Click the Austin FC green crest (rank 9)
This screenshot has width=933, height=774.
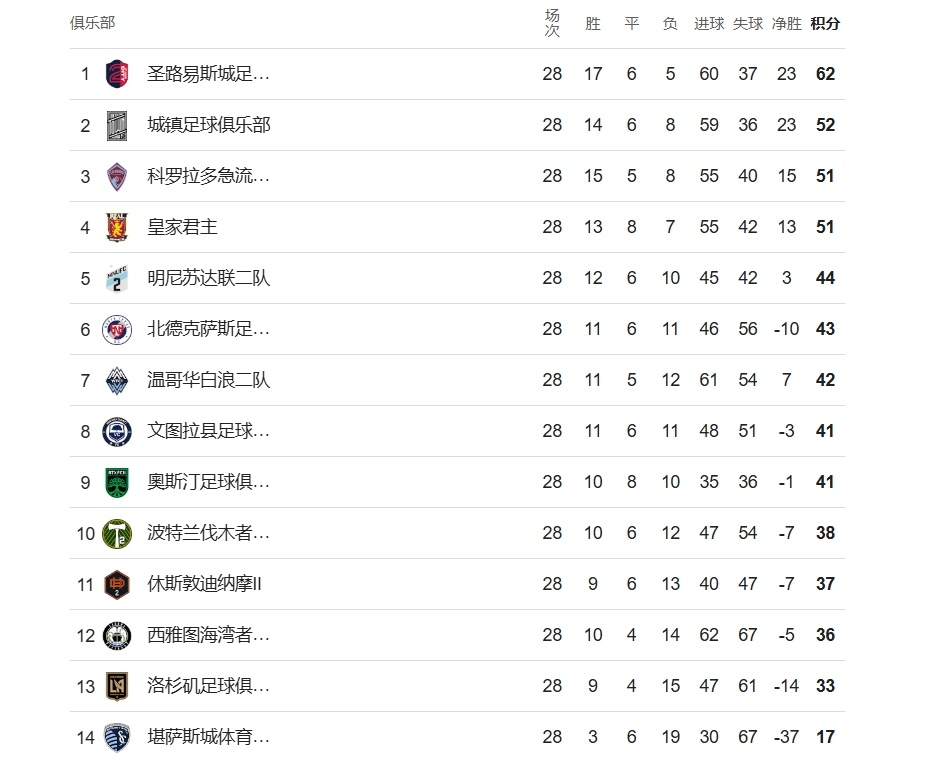click(117, 482)
